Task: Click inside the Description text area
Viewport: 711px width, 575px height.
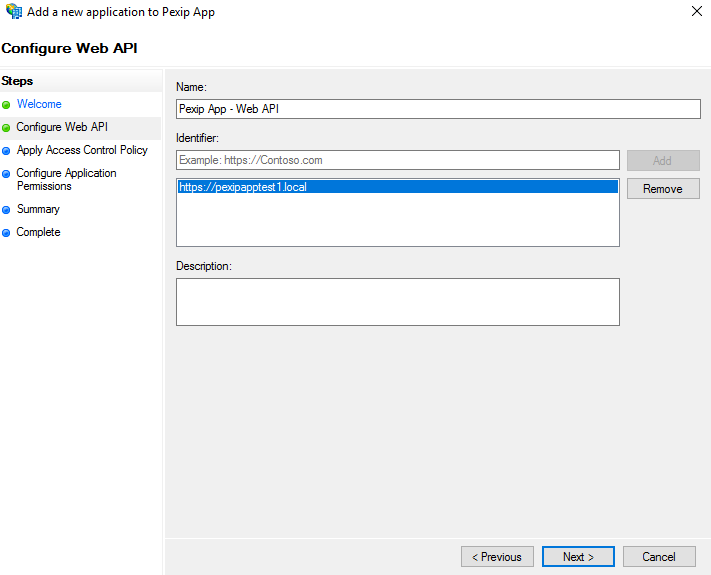Action: tap(397, 301)
